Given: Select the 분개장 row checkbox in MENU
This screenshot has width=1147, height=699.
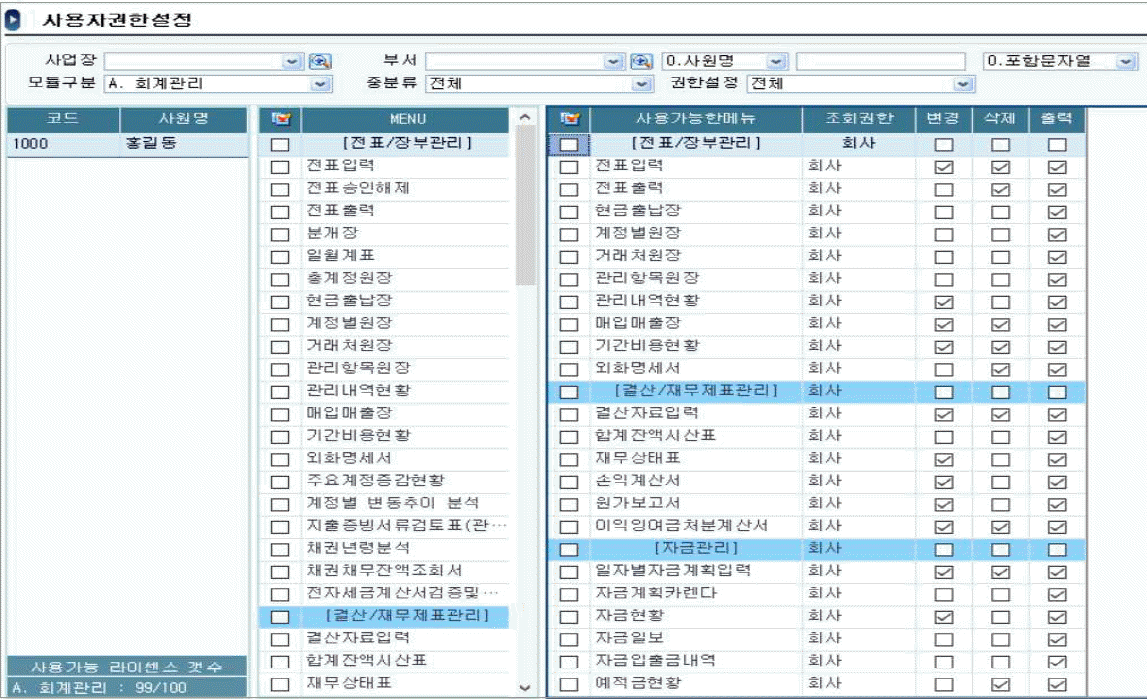Looking at the screenshot, I should (280, 234).
